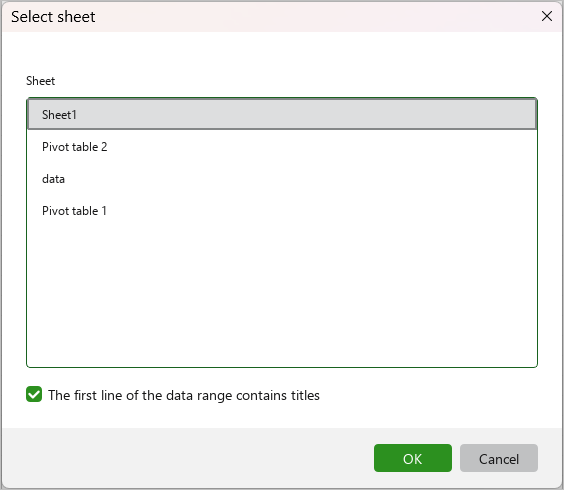Uncheck first line contains titles checkbox
Viewport: 564px width, 490px height.
34,395
